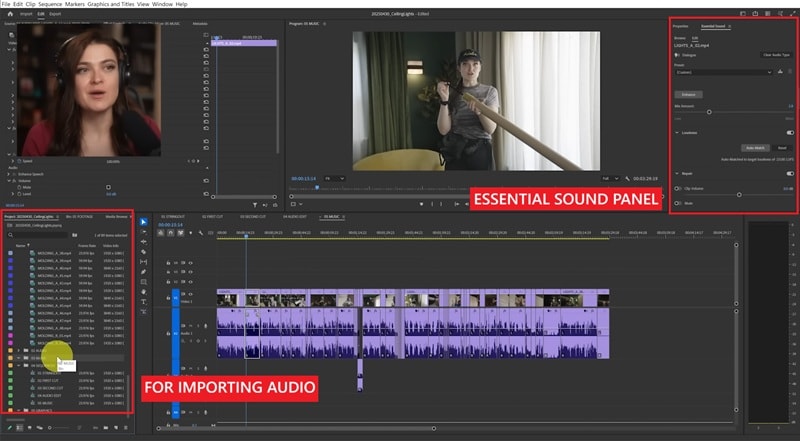Open the Import workspace tab
800x441 pixels.
click(26, 14)
